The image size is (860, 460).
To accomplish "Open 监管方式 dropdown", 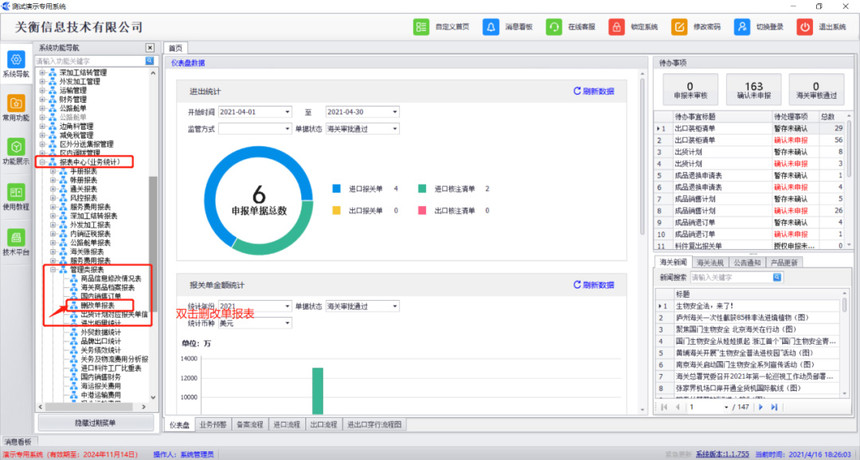I will coord(287,129).
